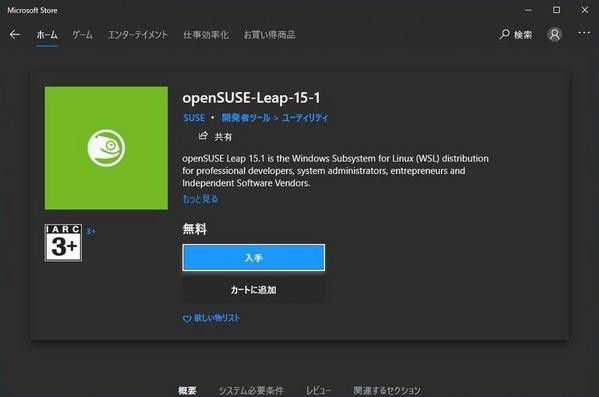This screenshot has width=599, height=397.
Task: Open the user account profile icon
Action: pyautogui.click(x=554, y=34)
